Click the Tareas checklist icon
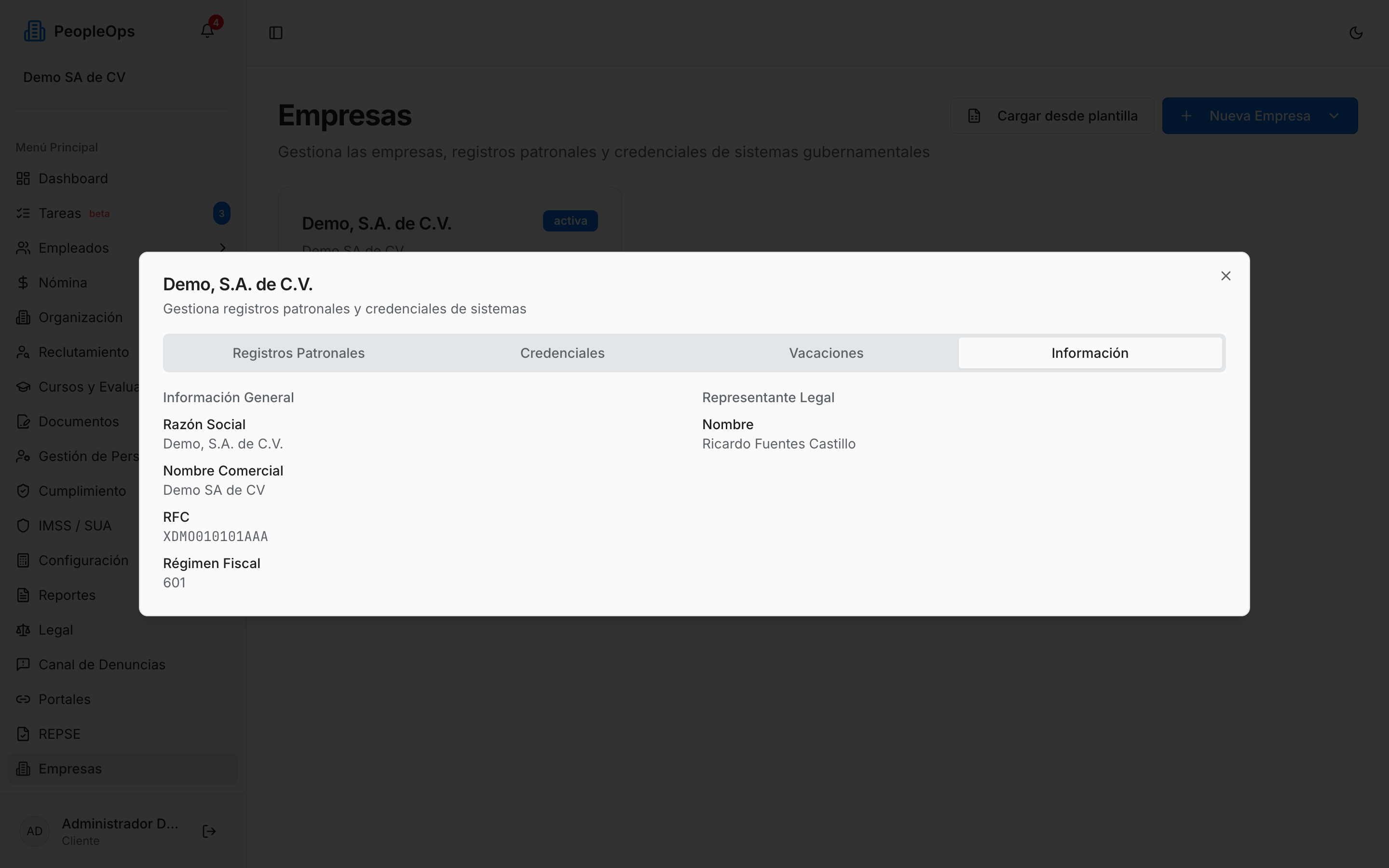Image resolution: width=1389 pixels, height=868 pixels. 23,214
